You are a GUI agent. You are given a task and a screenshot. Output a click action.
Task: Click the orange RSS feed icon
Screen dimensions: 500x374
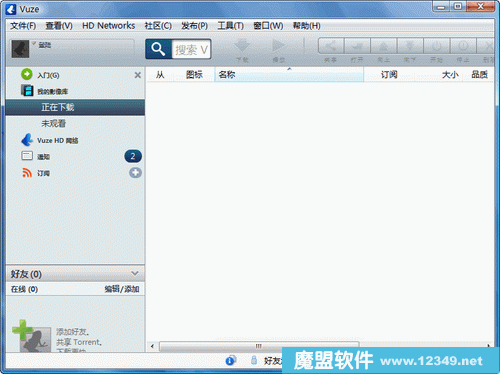(x=27, y=172)
